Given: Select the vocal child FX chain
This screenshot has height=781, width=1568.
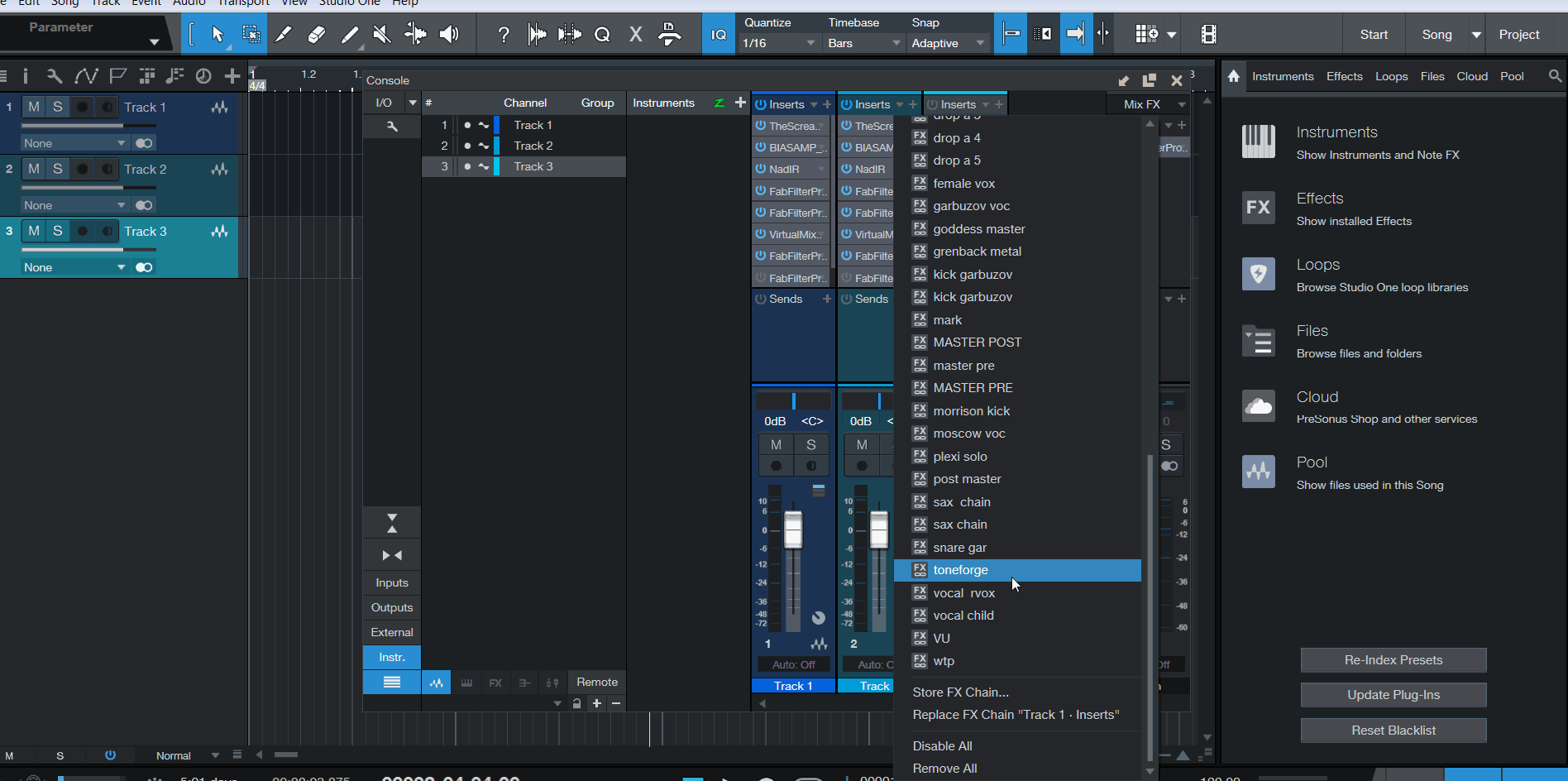Looking at the screenshot, I should click(x=1017, y=616).
